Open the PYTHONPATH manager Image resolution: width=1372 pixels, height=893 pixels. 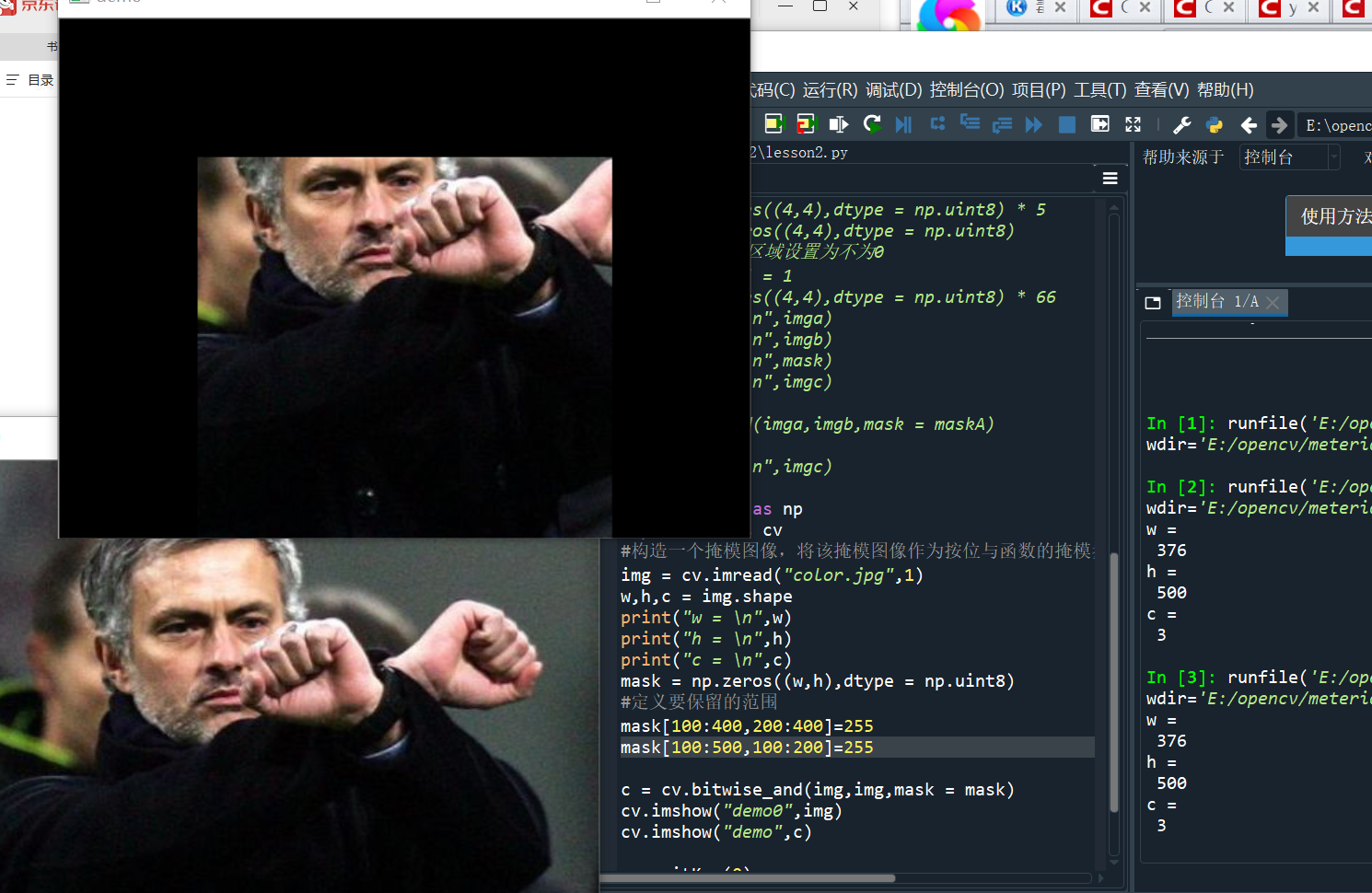[x=1214, y=124]
